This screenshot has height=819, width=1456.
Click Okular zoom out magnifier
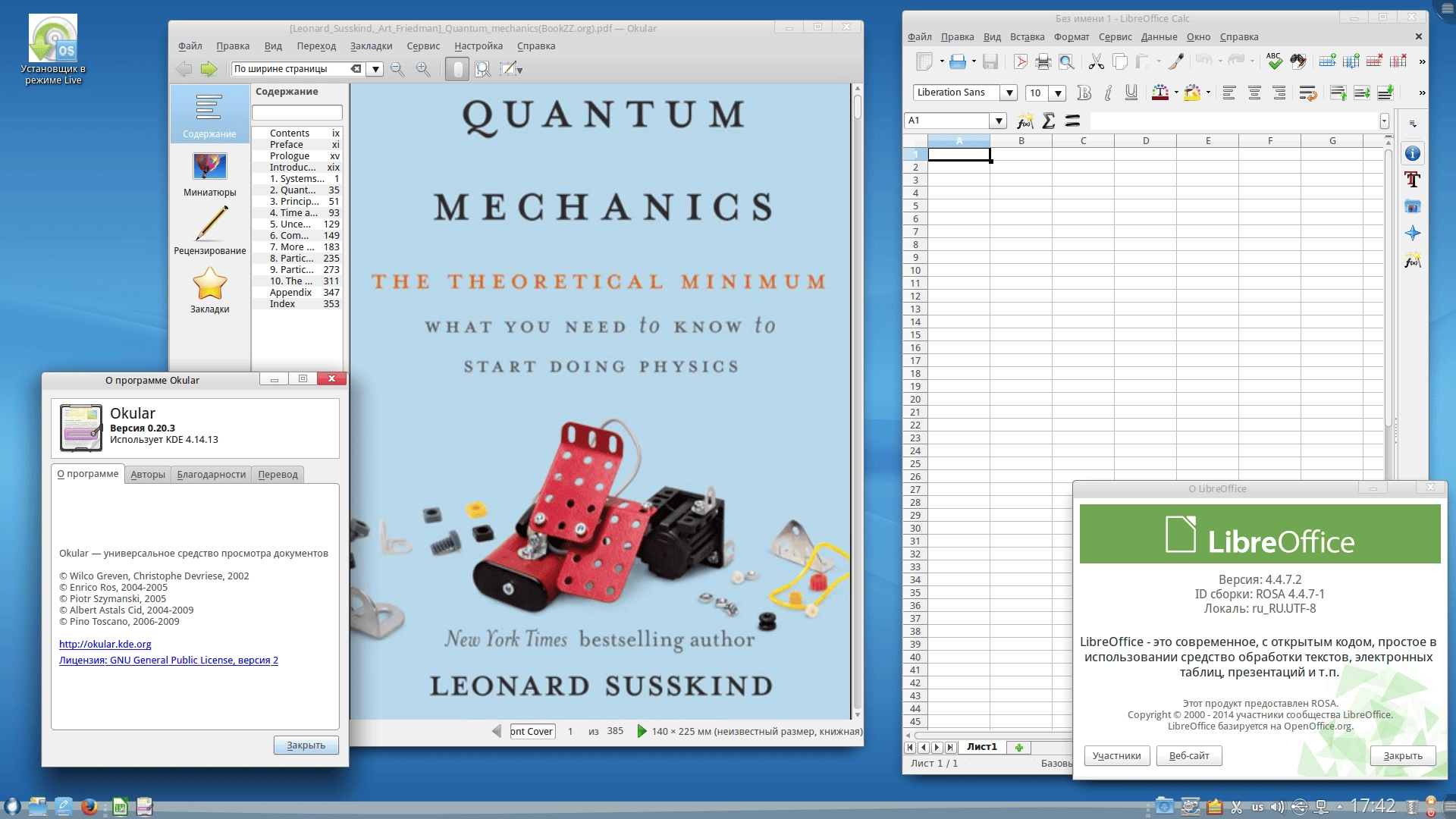coord(397,69)
